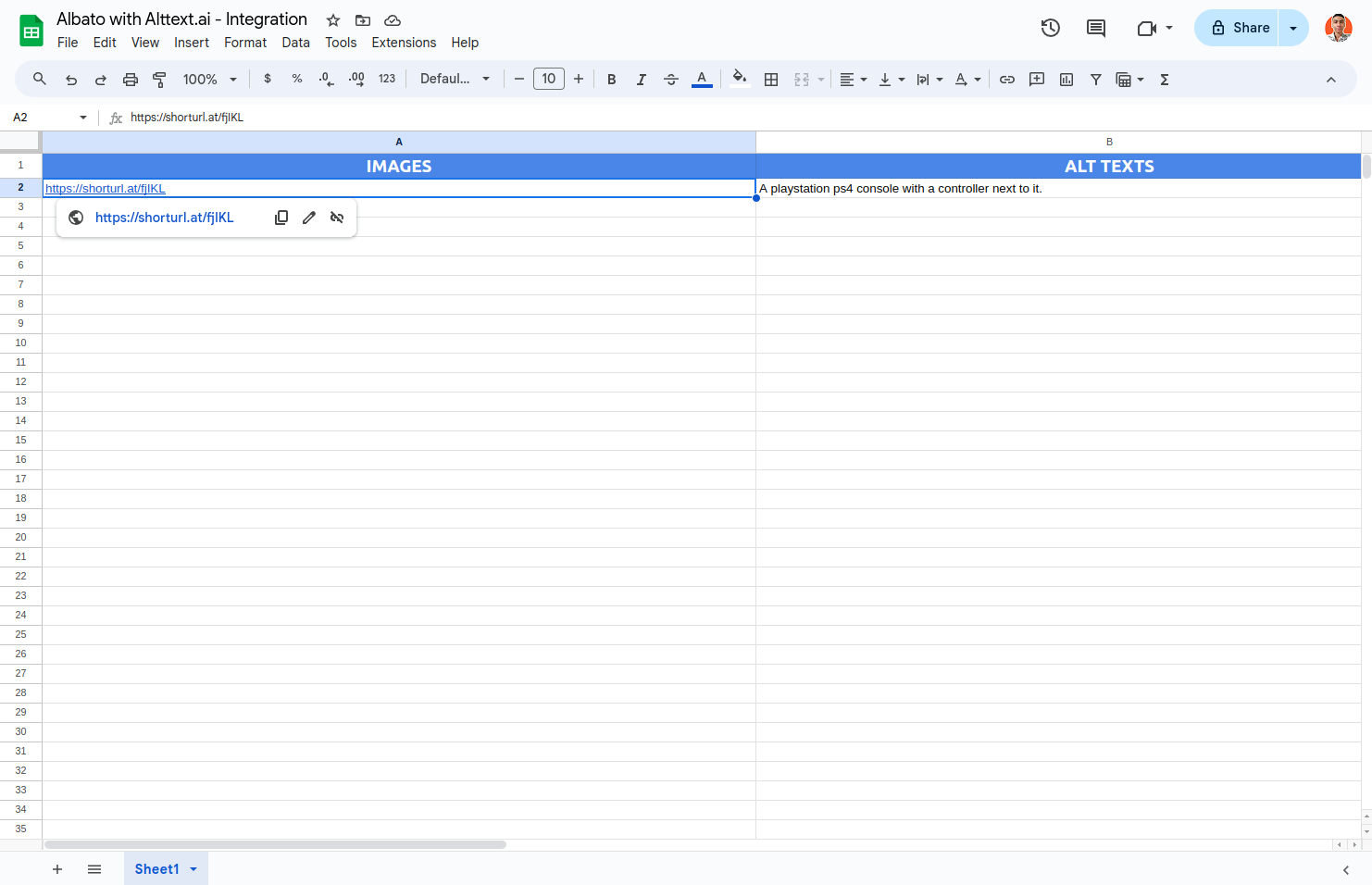Open the font family dropdown
Viewport: 1372px width, 885px height.
455,80
